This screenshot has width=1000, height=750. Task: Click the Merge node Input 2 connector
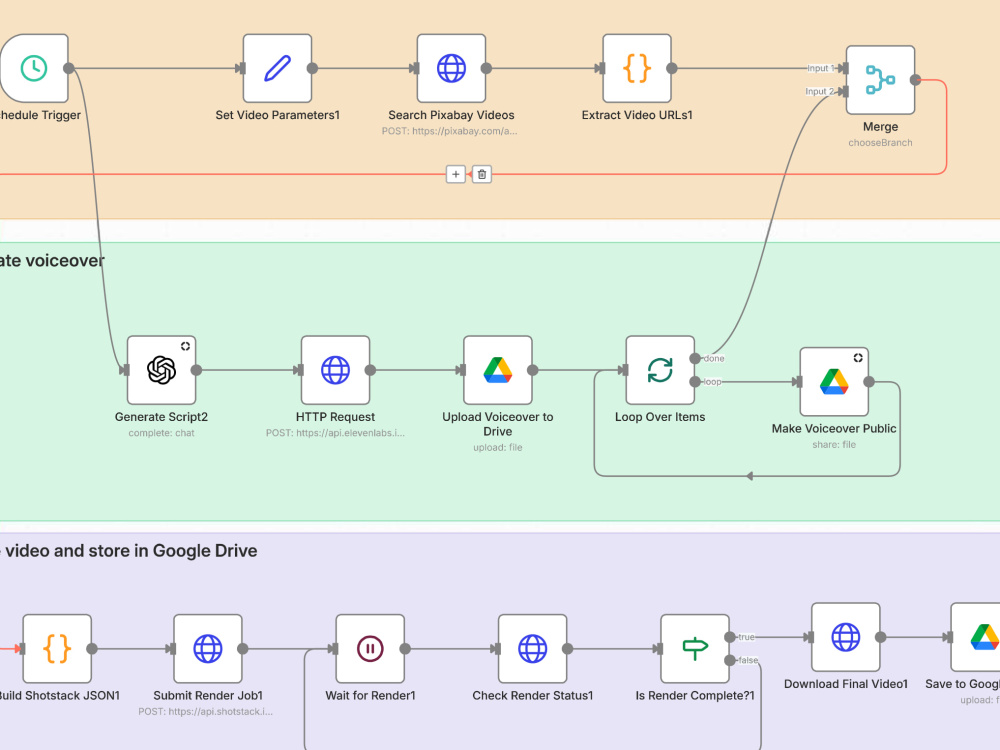[x=843, y=91]
